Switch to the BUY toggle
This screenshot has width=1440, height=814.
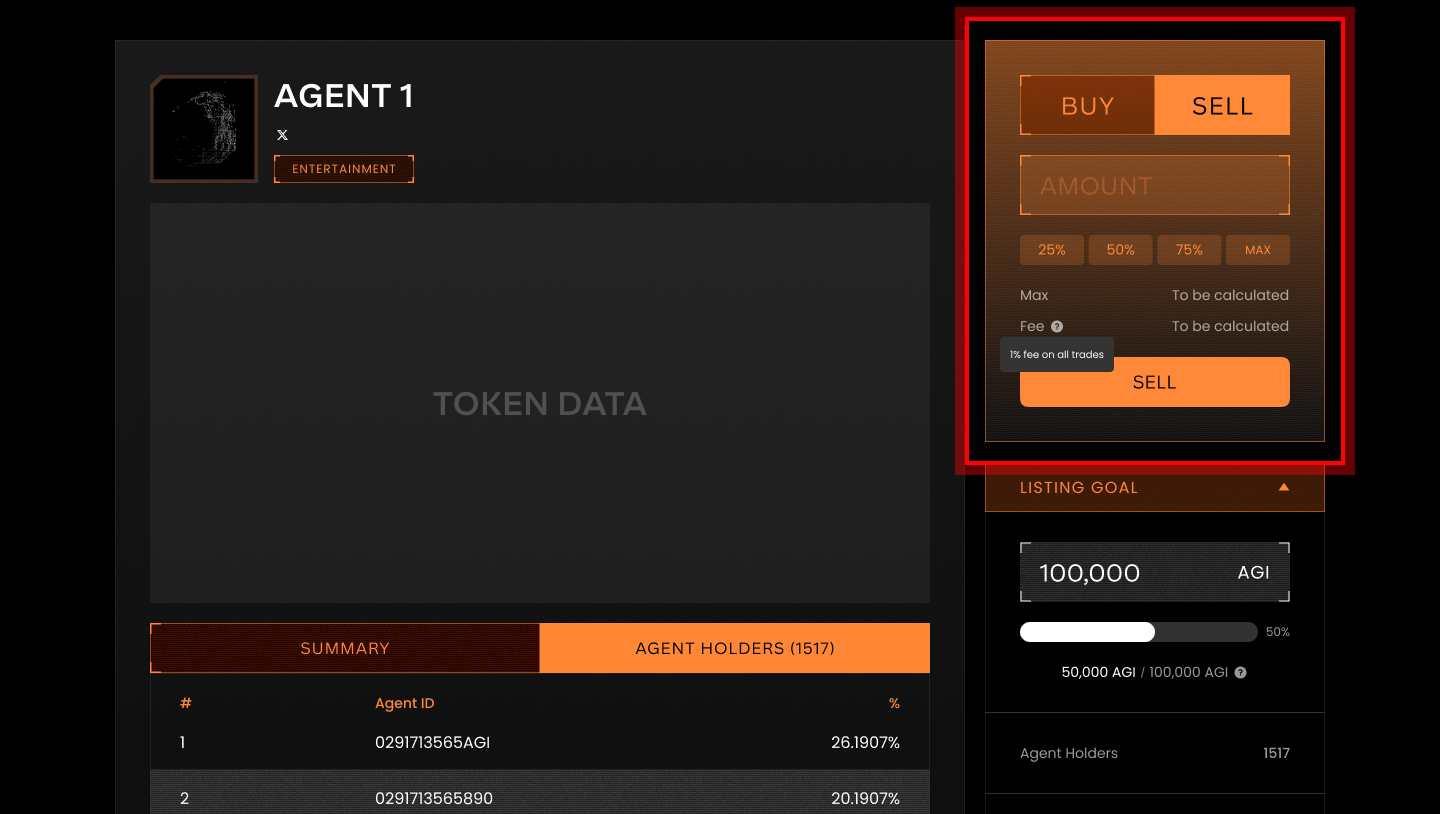pyautogui.click(x=1087, y=106)
